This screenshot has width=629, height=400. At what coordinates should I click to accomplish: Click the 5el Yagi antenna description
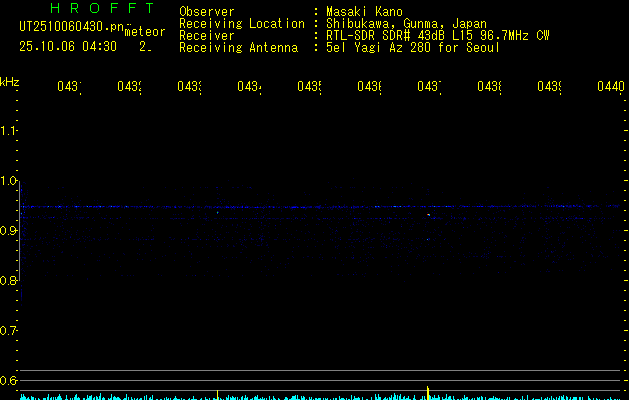tap(412, 47)
